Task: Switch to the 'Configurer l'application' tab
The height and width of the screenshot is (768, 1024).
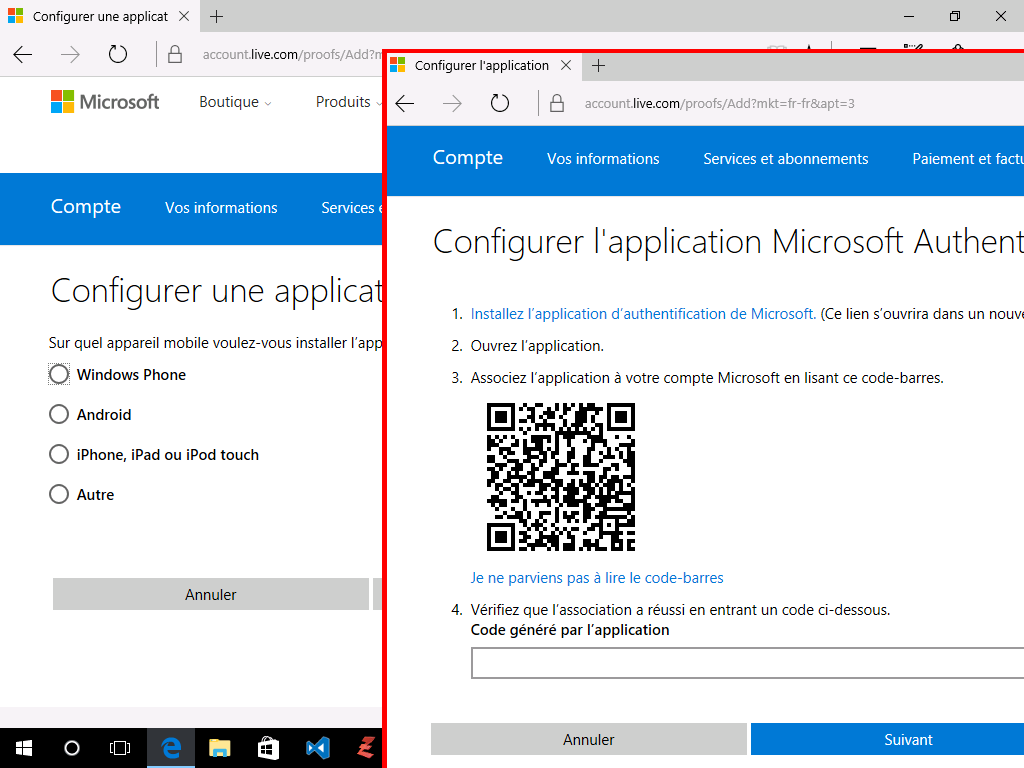Action: coord(481,65)
